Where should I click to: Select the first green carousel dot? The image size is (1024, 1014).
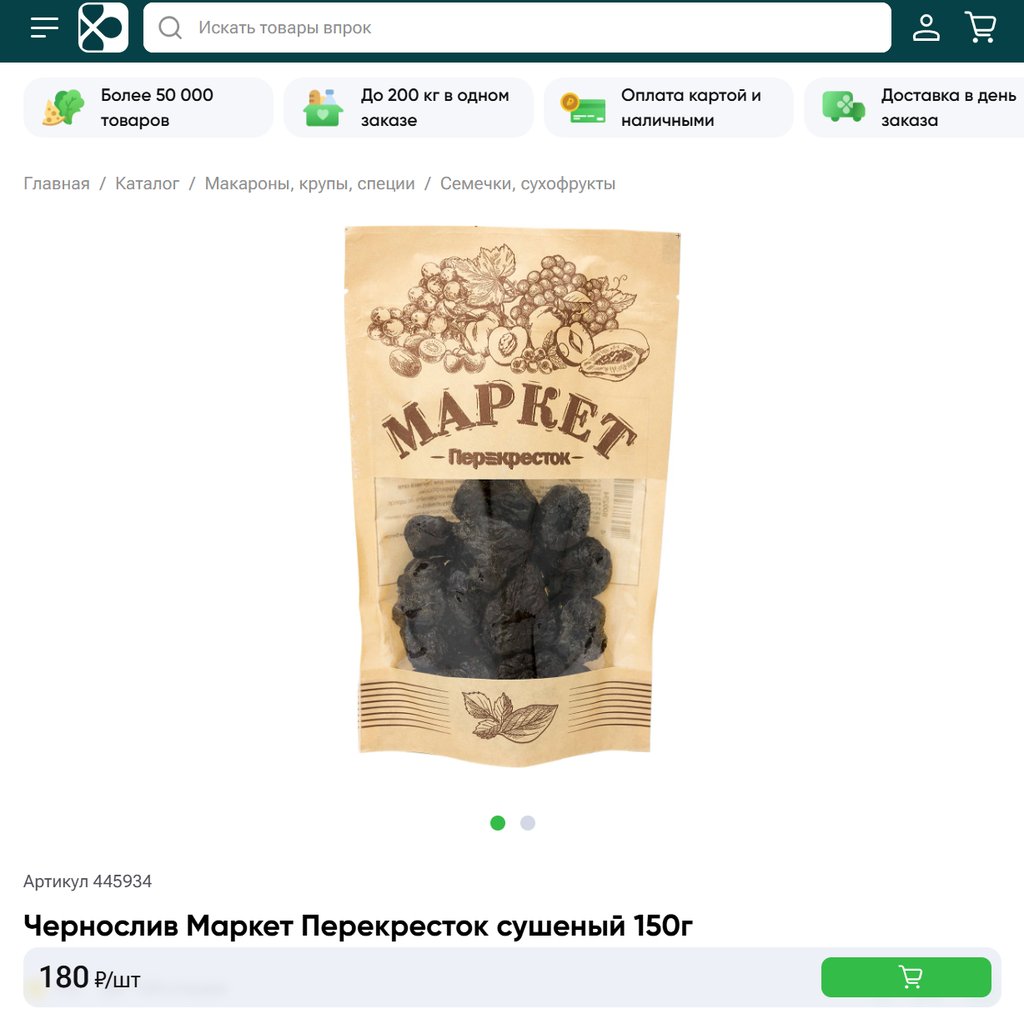click(498, 823)
